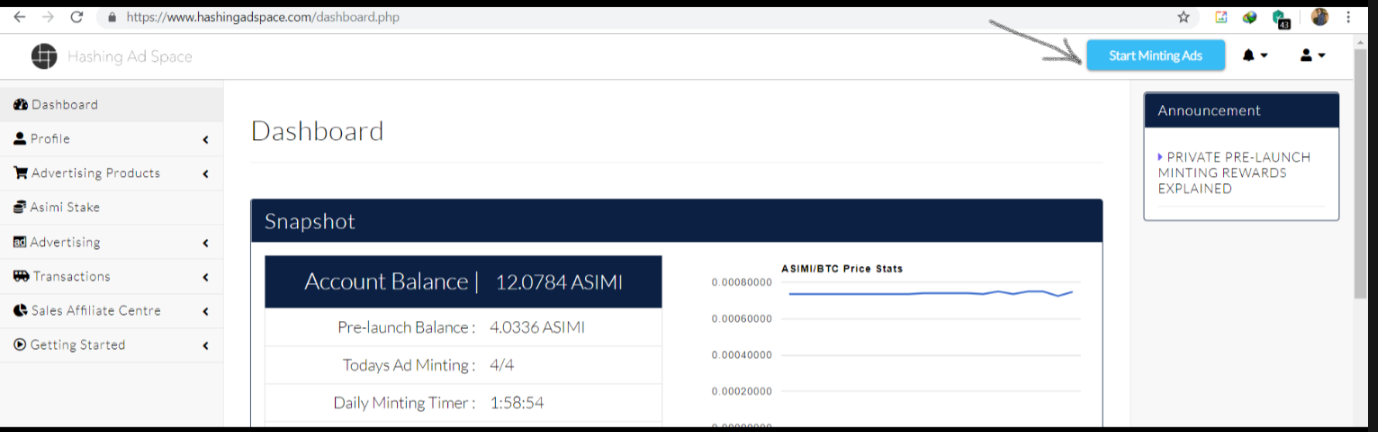Click the '0.00080000' chart axis label
The width and height of the screenshot is (1378, 432).
point(741,283)
